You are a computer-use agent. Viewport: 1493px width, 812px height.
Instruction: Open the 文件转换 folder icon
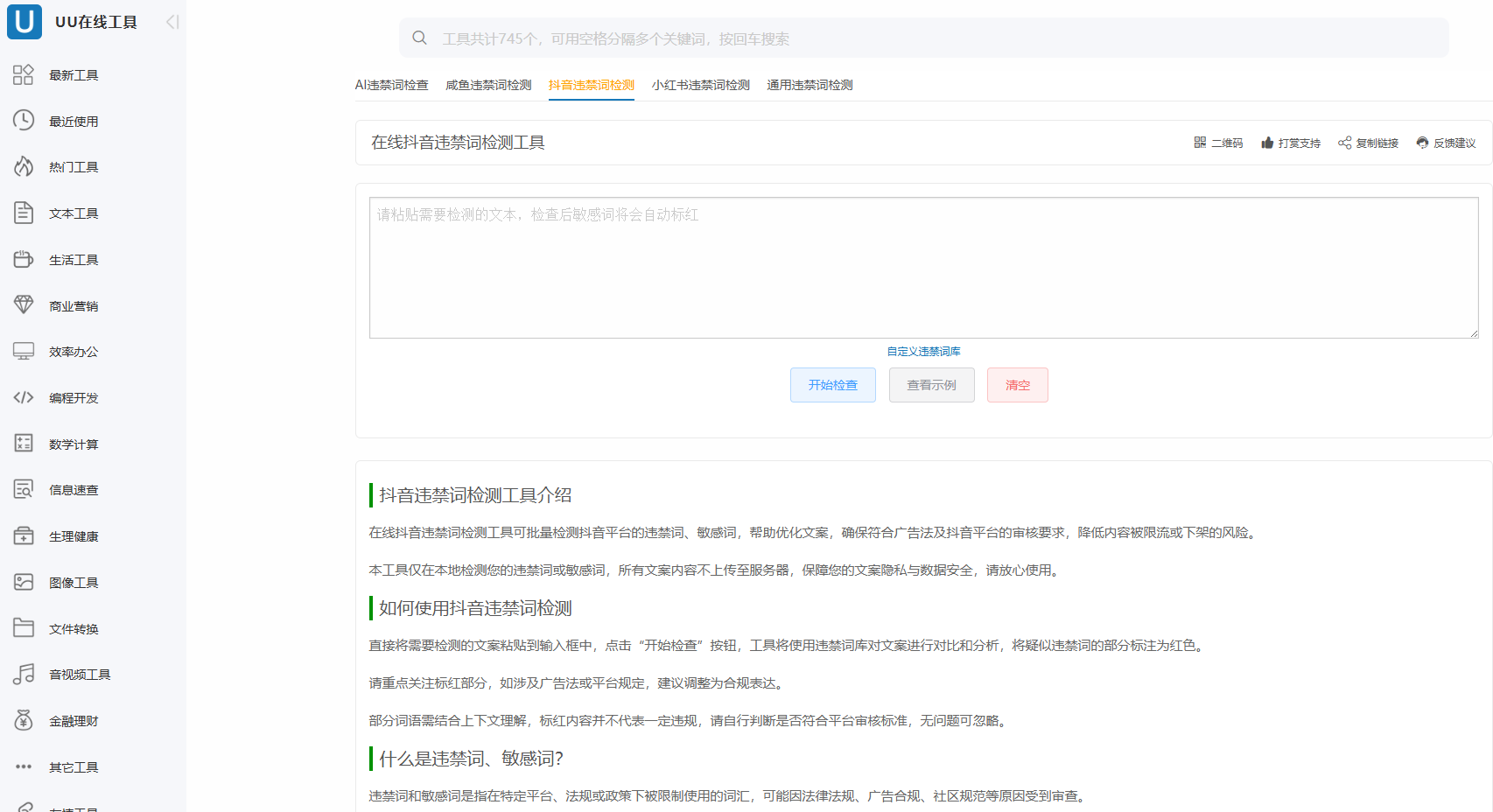(24, 628)
